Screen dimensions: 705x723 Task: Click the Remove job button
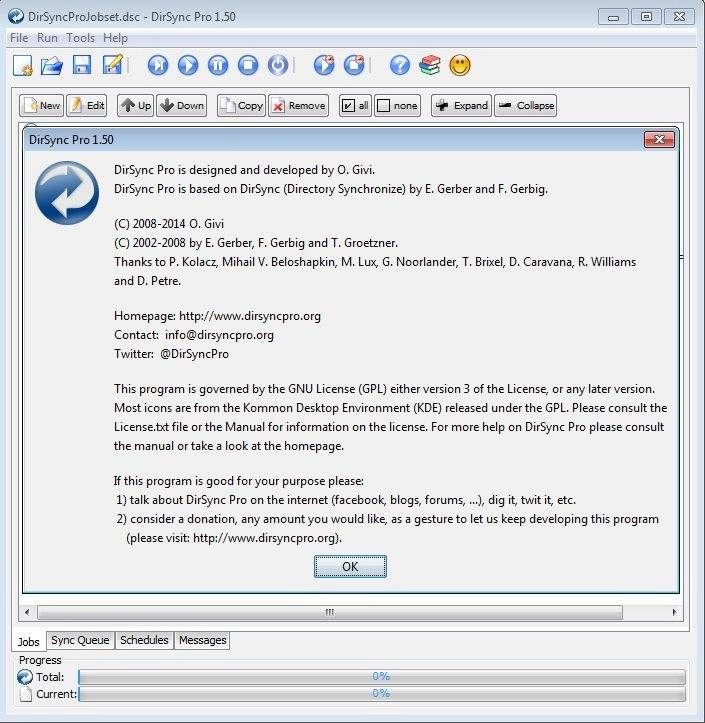pyautogui.click(x=298, y=106)
